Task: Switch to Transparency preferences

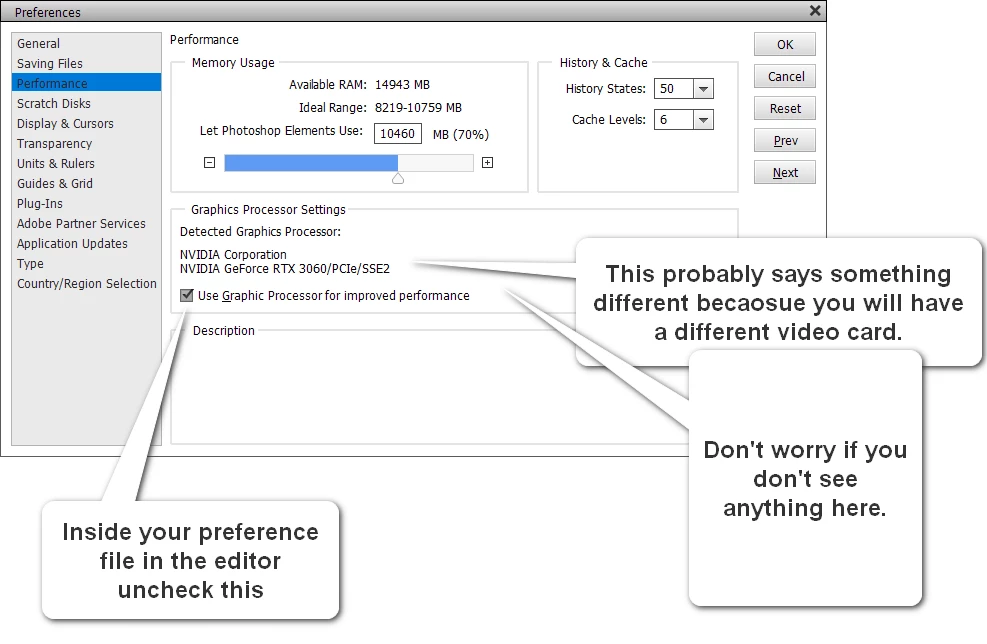Action: click(x=86, y=144)
